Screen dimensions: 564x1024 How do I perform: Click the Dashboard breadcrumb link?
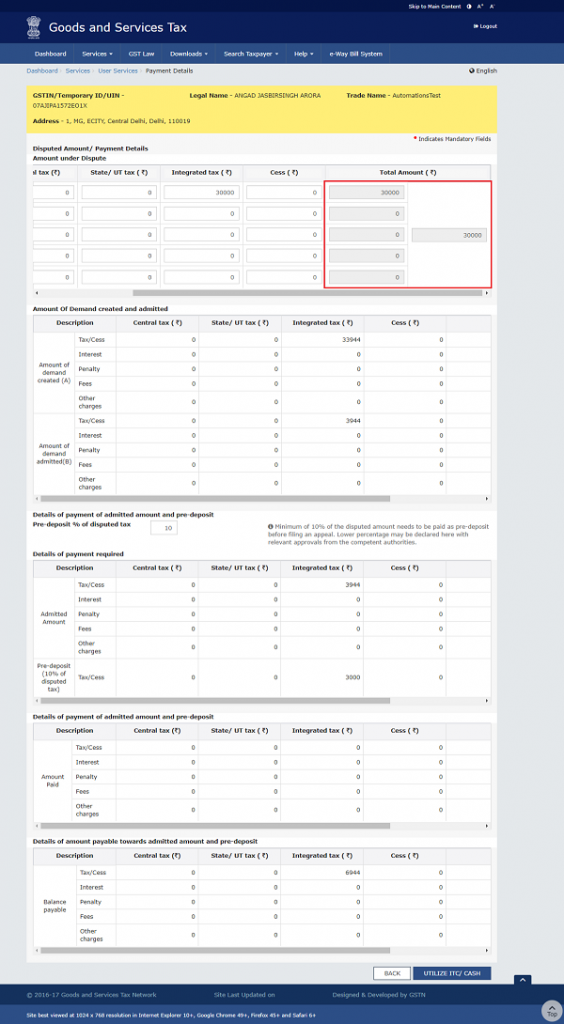pos(42,71)
